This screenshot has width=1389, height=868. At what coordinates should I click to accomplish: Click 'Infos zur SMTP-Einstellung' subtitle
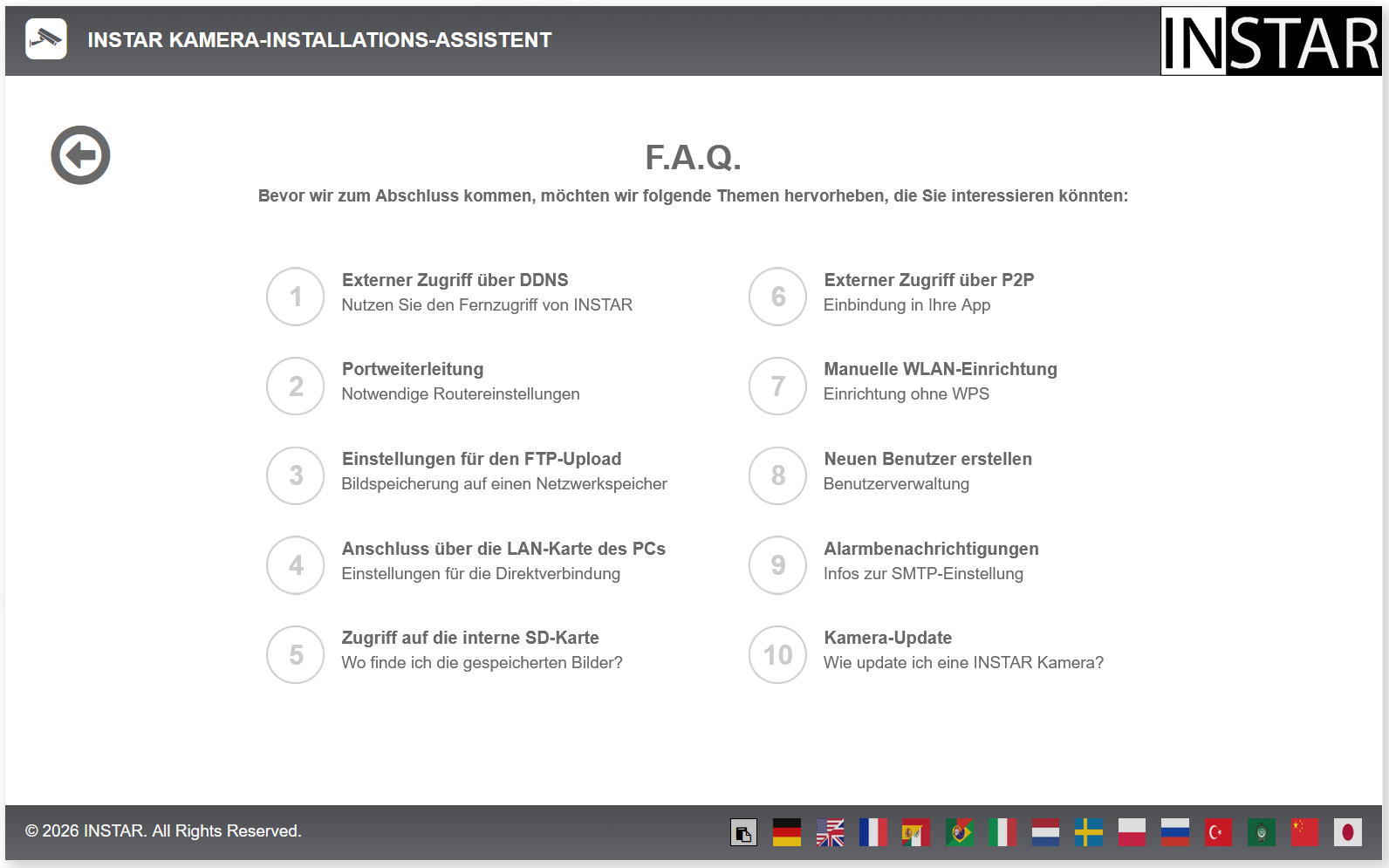pyautogui.click(x=924, y=574)
